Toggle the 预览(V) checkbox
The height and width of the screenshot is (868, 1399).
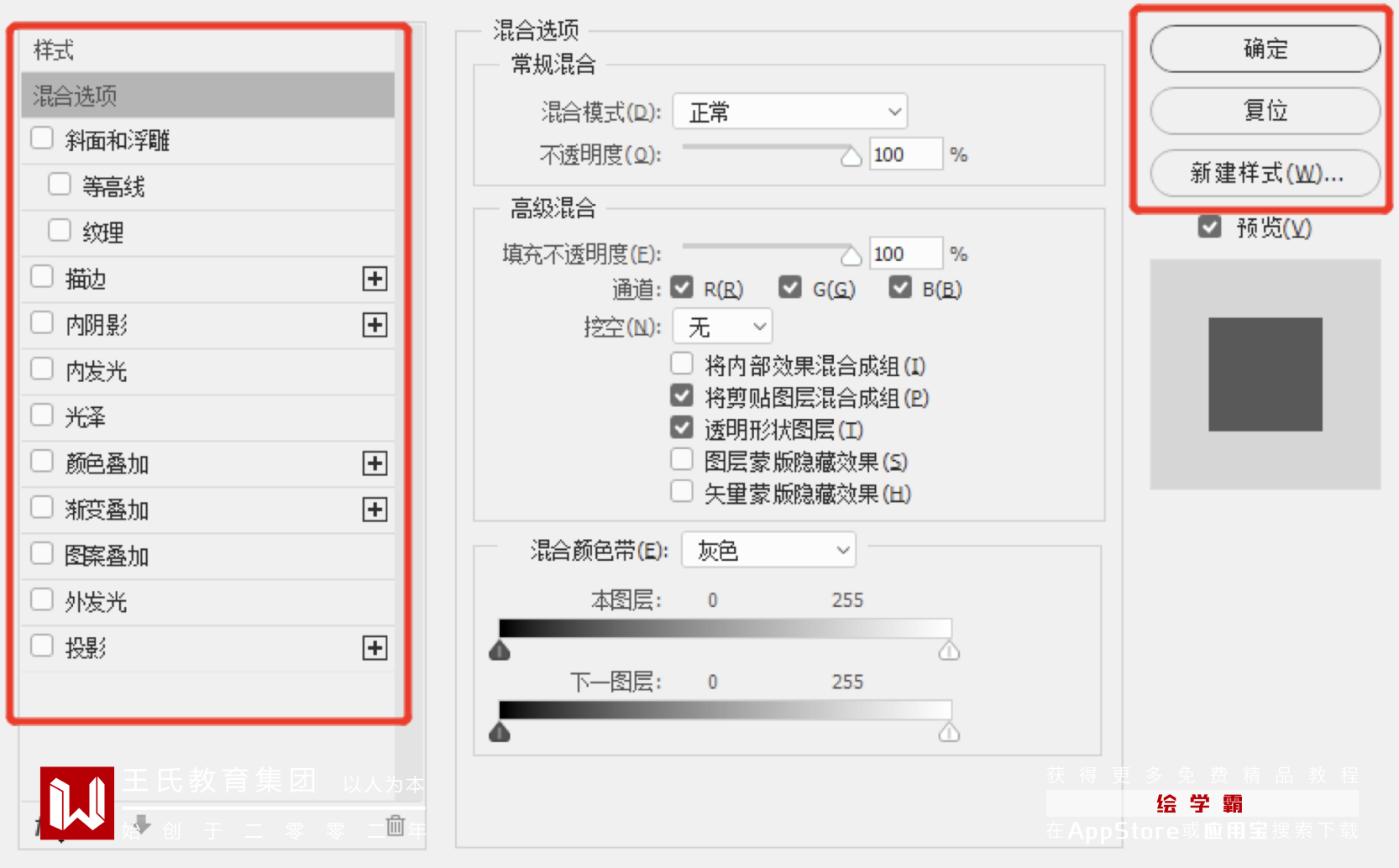[1209, 227]
